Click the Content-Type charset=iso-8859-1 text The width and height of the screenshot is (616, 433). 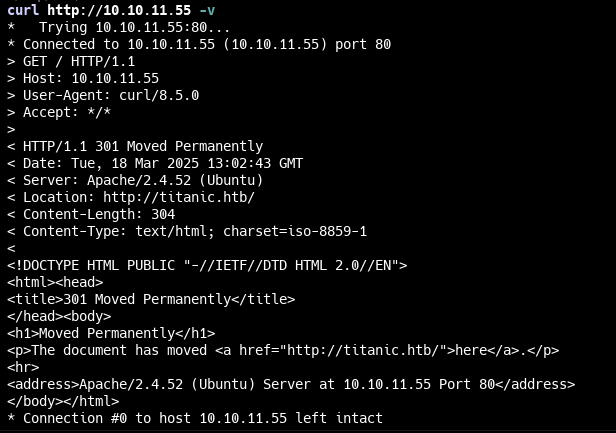tap(295, 231)
